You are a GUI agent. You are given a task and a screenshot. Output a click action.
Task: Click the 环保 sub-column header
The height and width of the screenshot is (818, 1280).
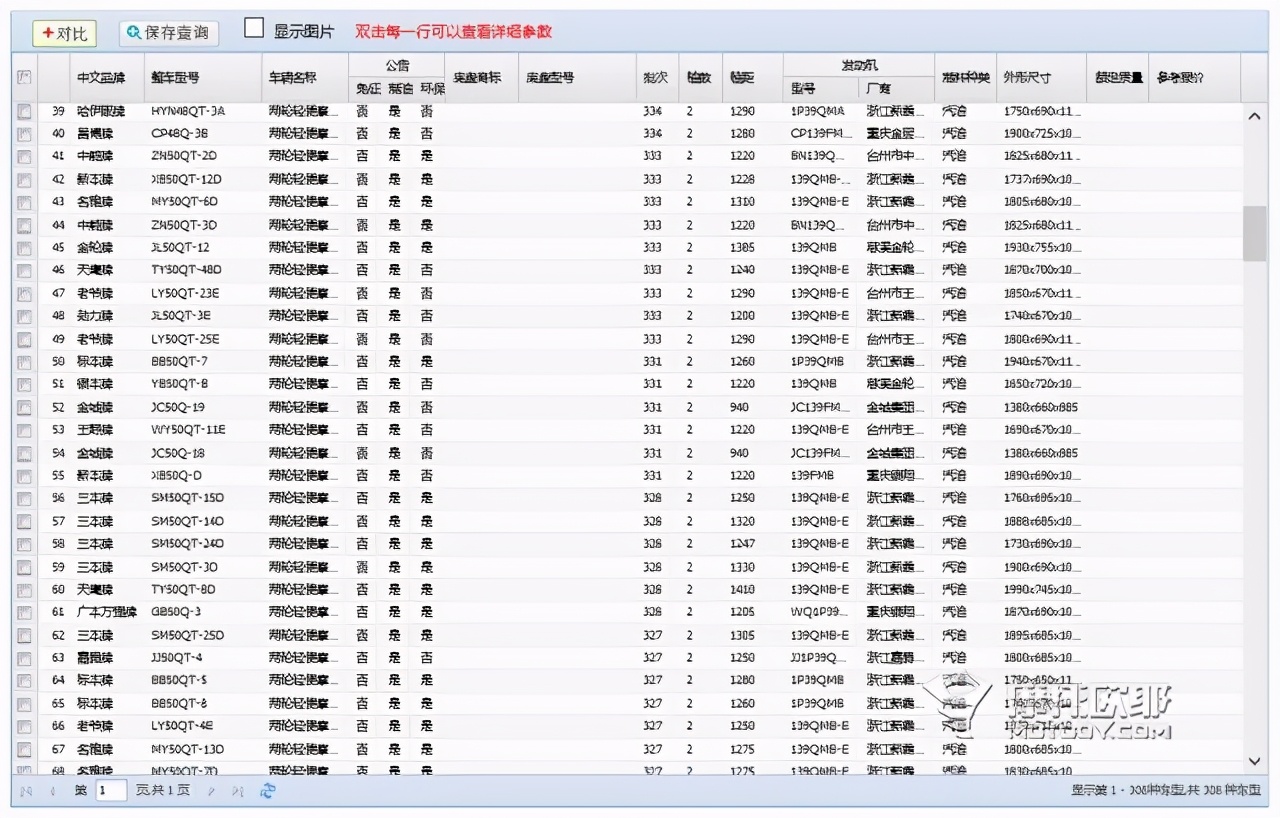tap(431, 89)
